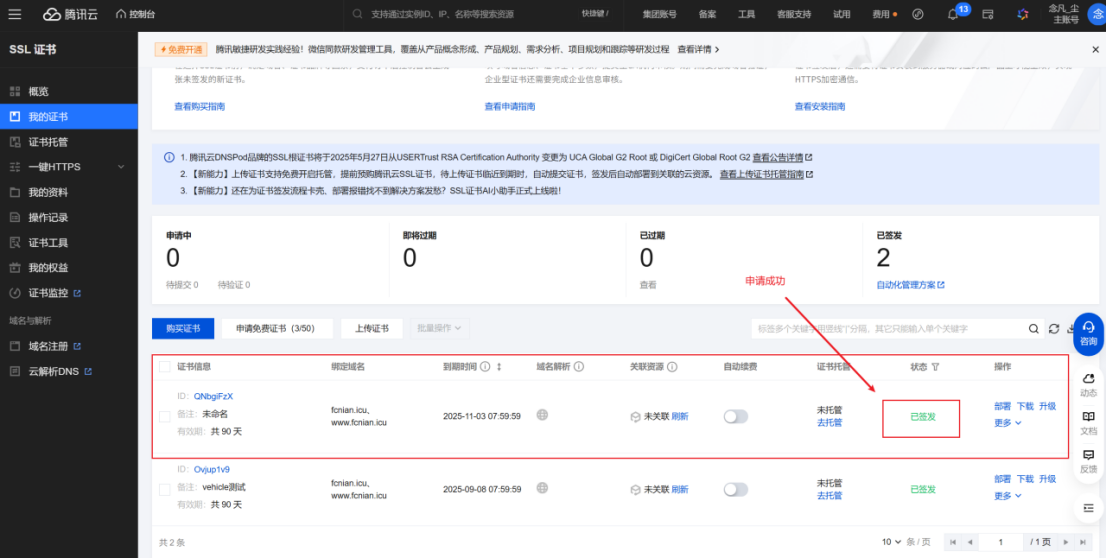
Task: Click the list icon below the feedback button
Action: 1089,507
